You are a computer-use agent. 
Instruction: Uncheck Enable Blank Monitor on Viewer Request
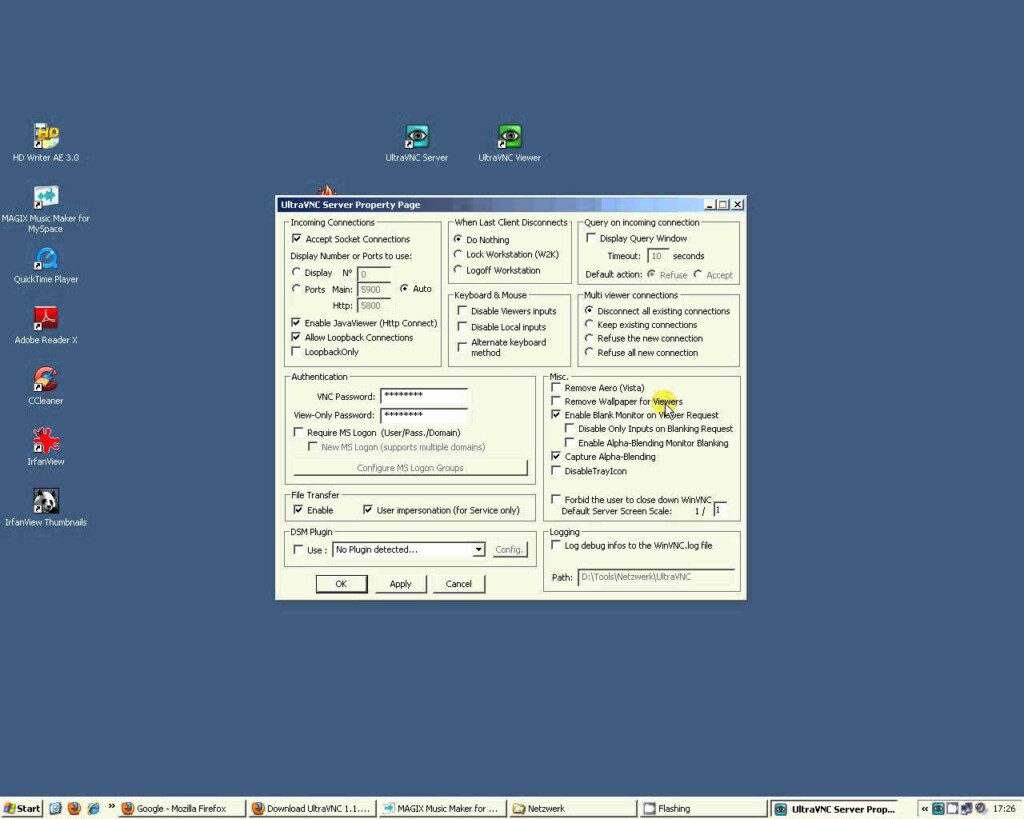coord(556,415)
